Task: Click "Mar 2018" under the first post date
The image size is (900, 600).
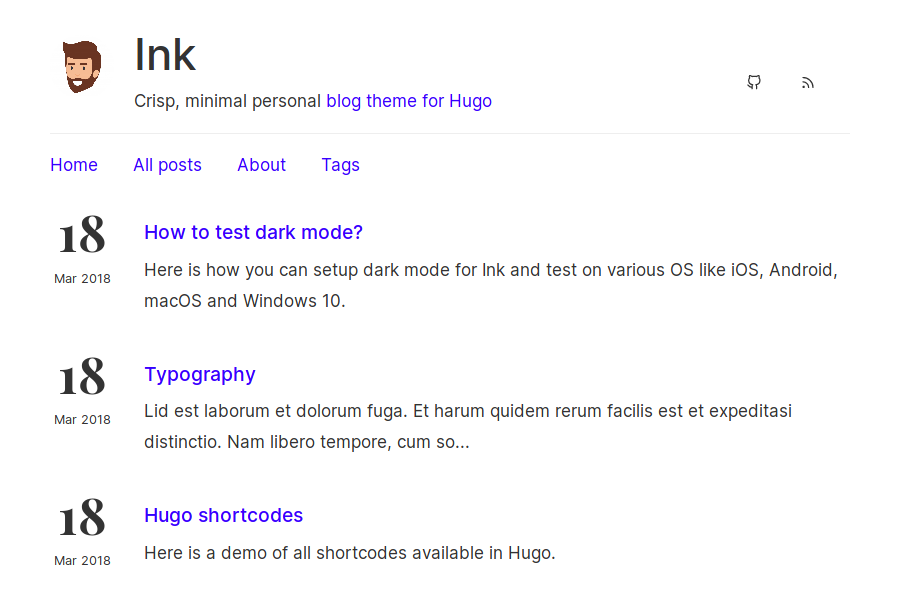Action: tap(82, 278)
